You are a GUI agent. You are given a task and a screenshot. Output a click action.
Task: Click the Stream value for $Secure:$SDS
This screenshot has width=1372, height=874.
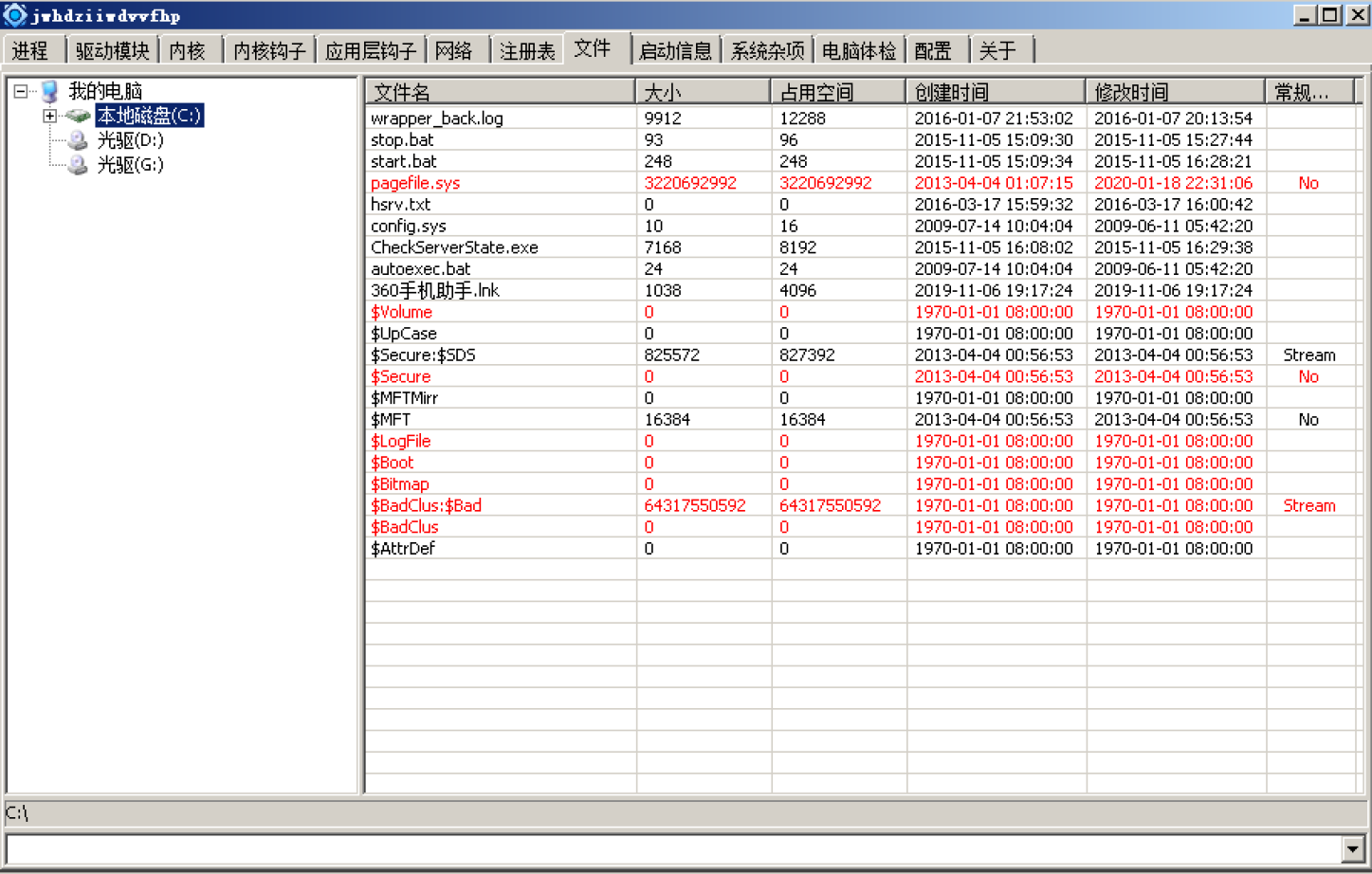[x=1309, y=355]
